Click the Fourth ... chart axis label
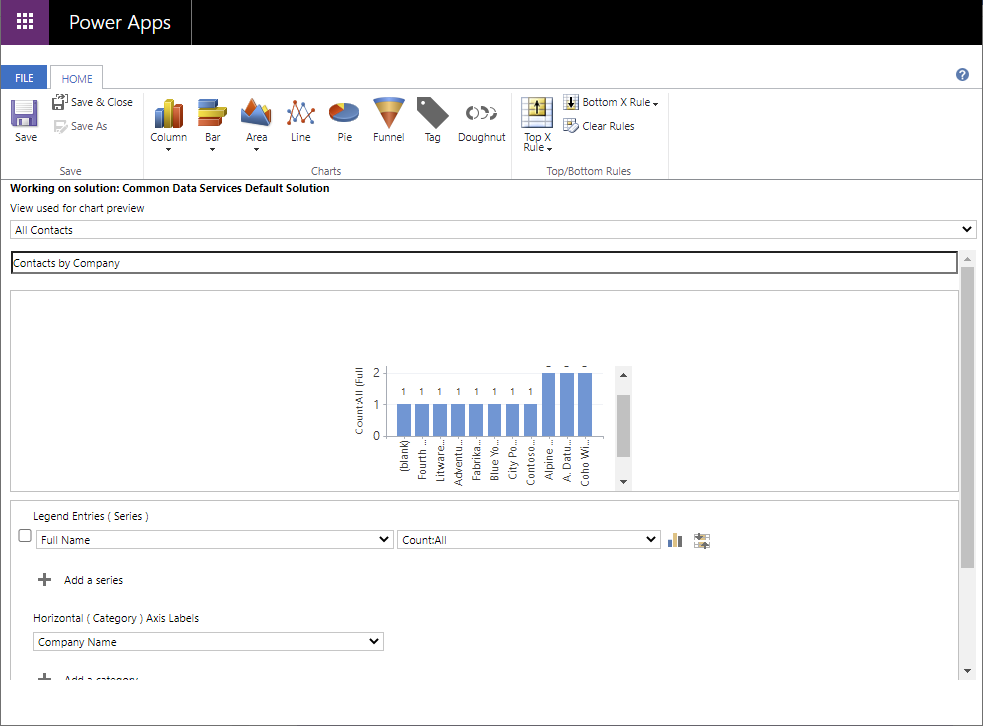This screenshot has width=983, height=726. click(422, 461)
